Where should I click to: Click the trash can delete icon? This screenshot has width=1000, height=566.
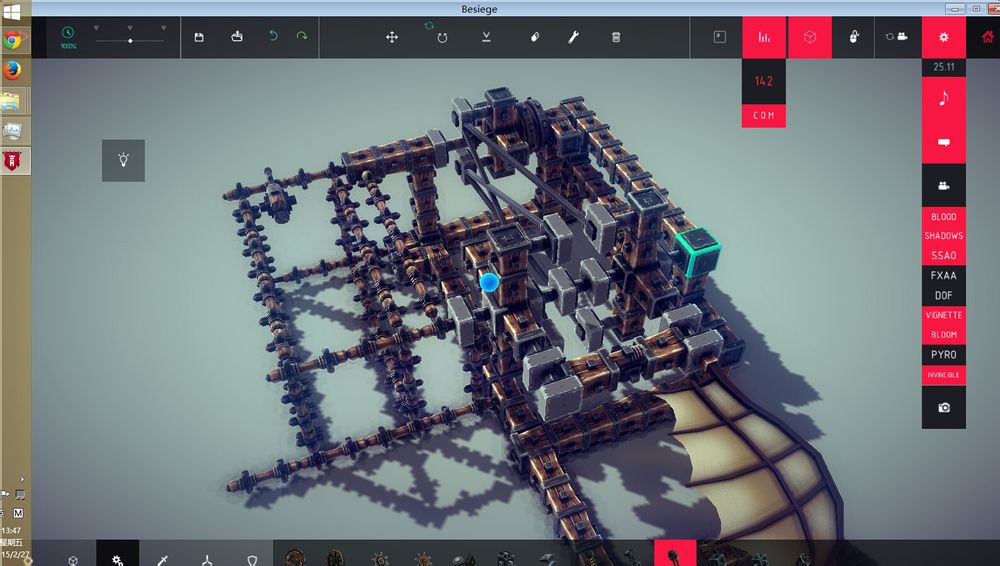click(x=616, y=37)
